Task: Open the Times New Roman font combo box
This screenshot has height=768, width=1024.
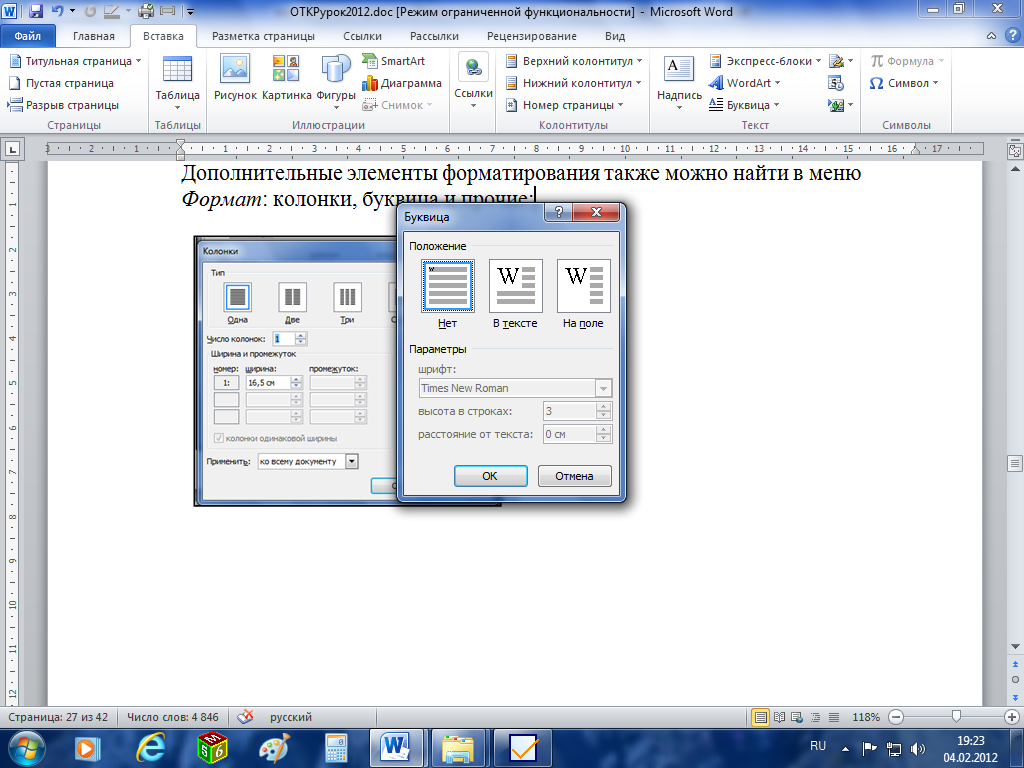Action: (x=515, y=388)
